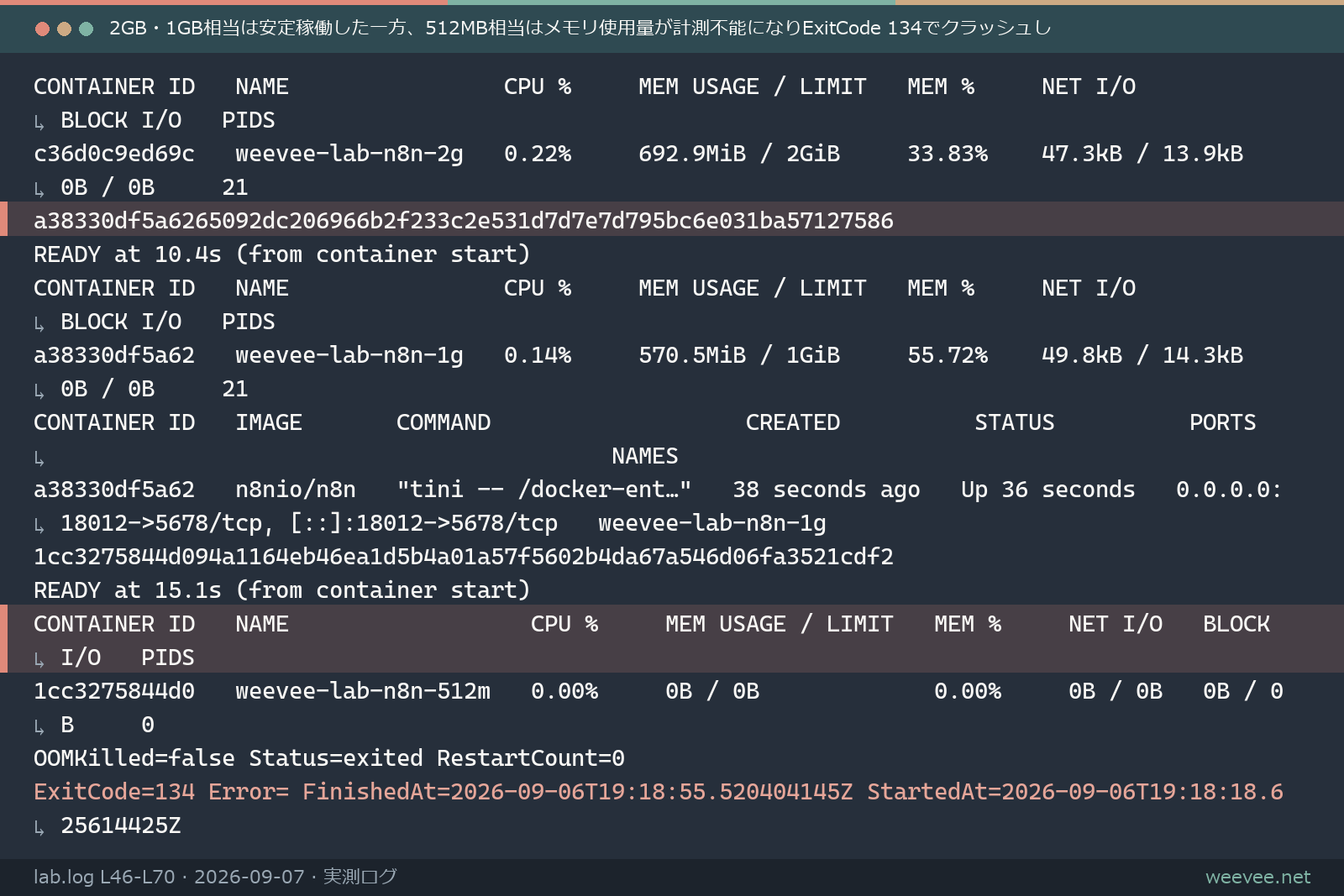The image size is (1344, 896).
Task: Select CPU value 0.22%
Action: [538, 154]
